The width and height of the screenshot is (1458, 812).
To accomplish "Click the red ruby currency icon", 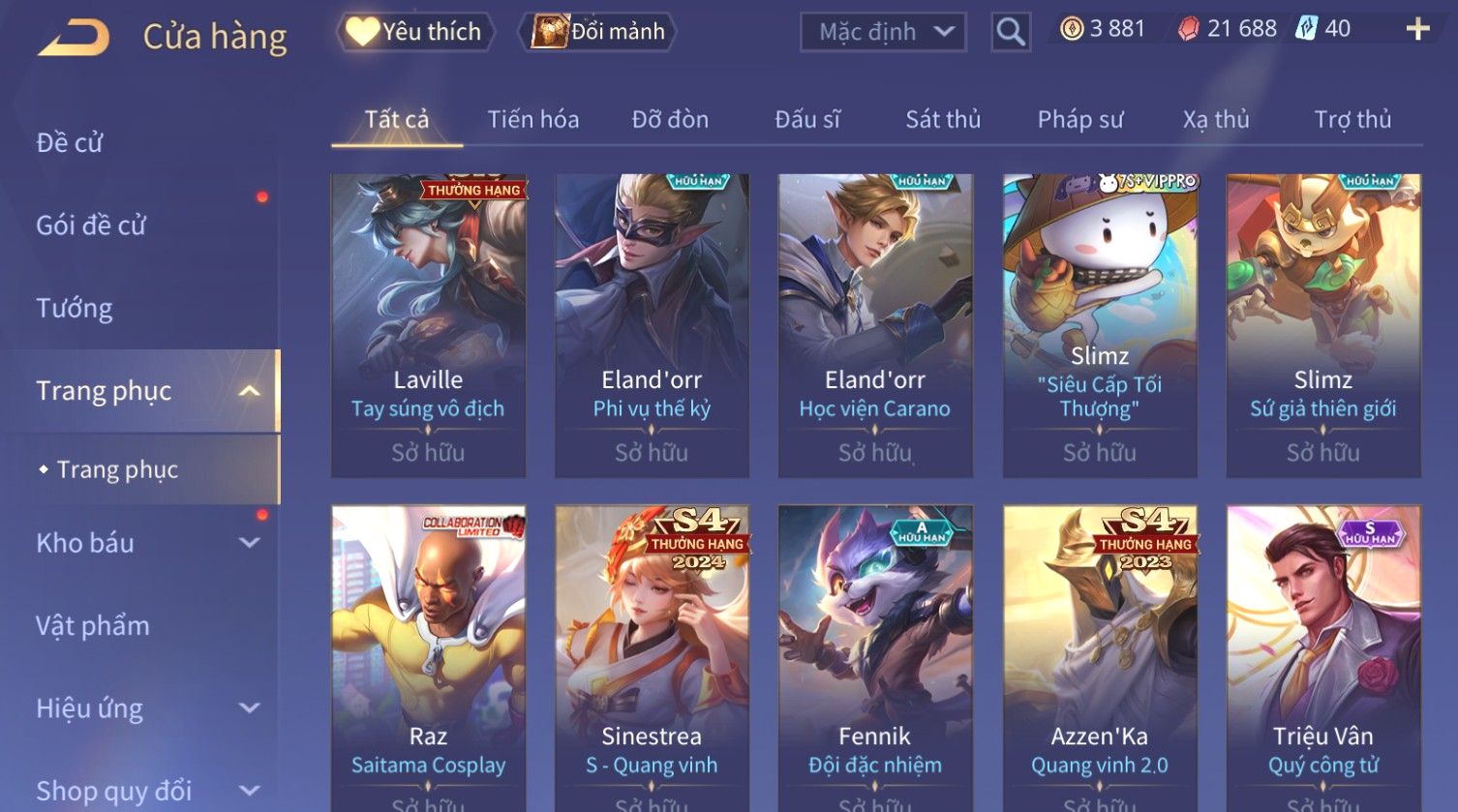I will 1188,30.
